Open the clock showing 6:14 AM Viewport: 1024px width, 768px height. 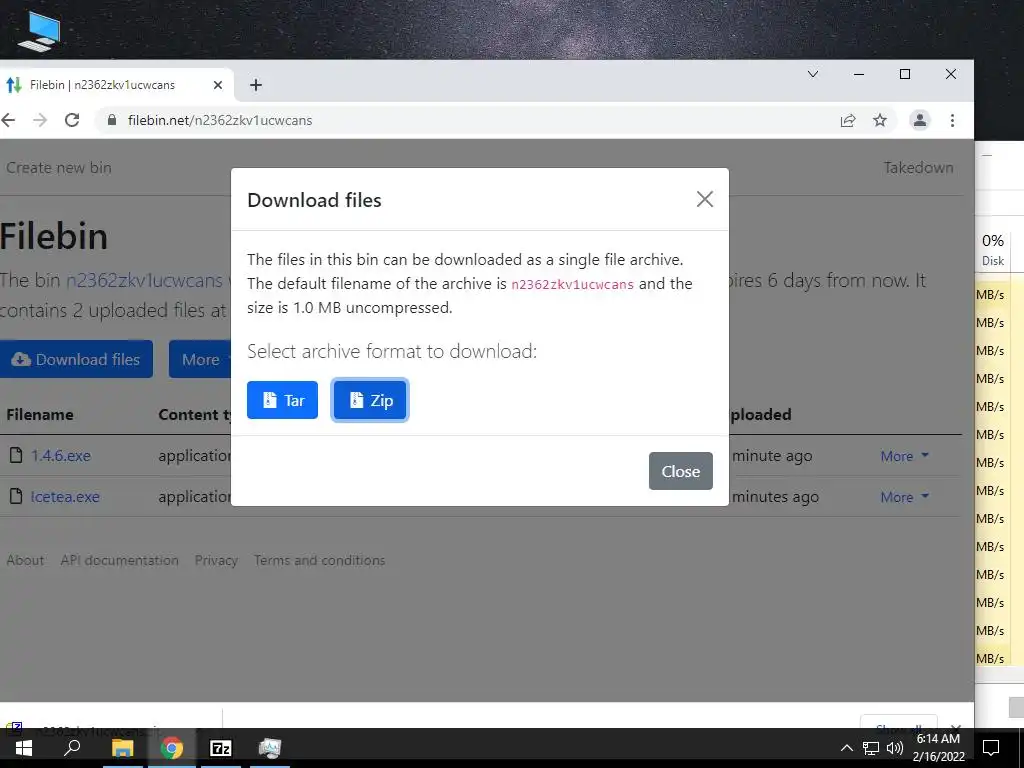(x=938, y=748)
